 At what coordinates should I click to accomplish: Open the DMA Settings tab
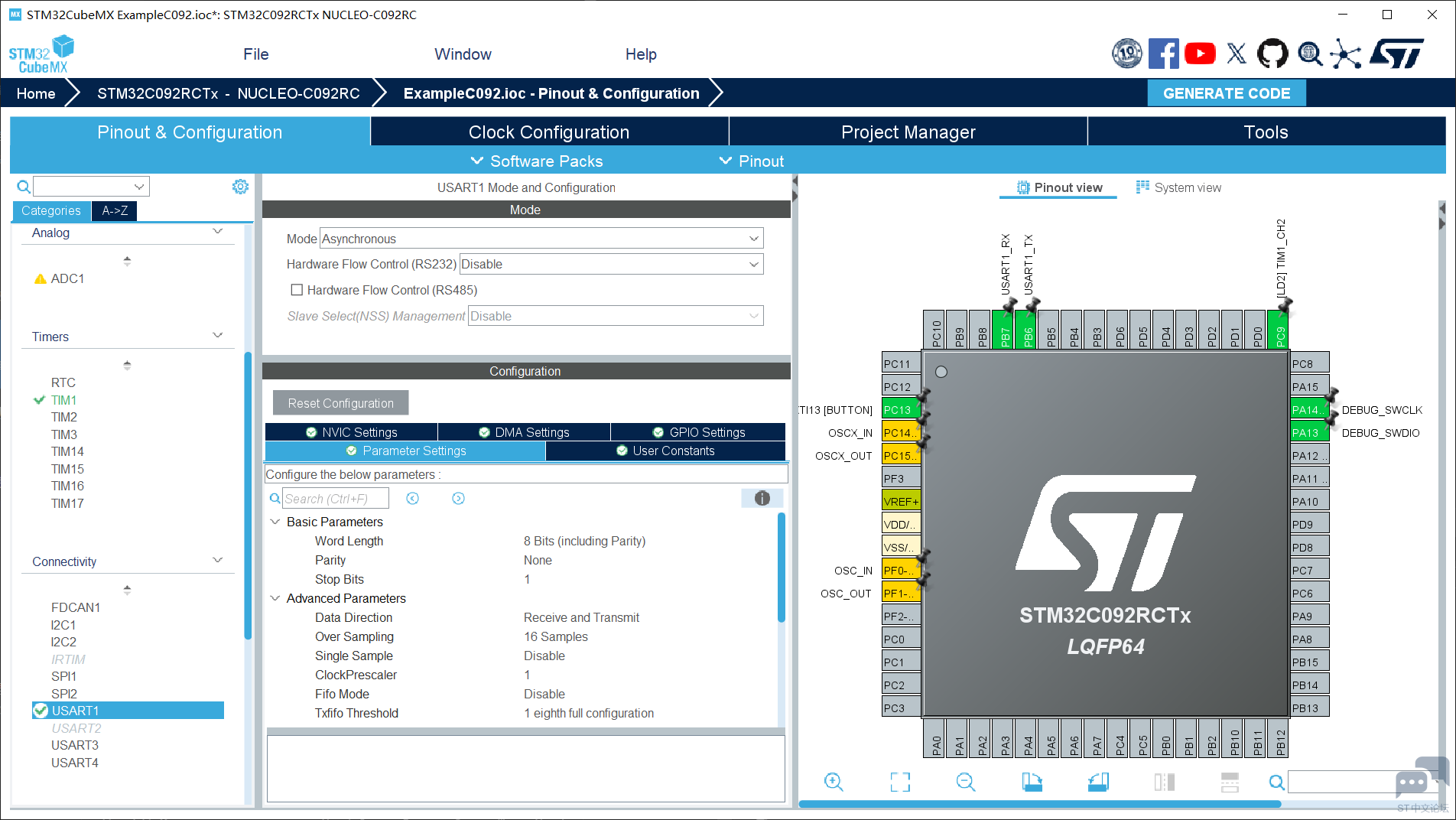point(525,432)
